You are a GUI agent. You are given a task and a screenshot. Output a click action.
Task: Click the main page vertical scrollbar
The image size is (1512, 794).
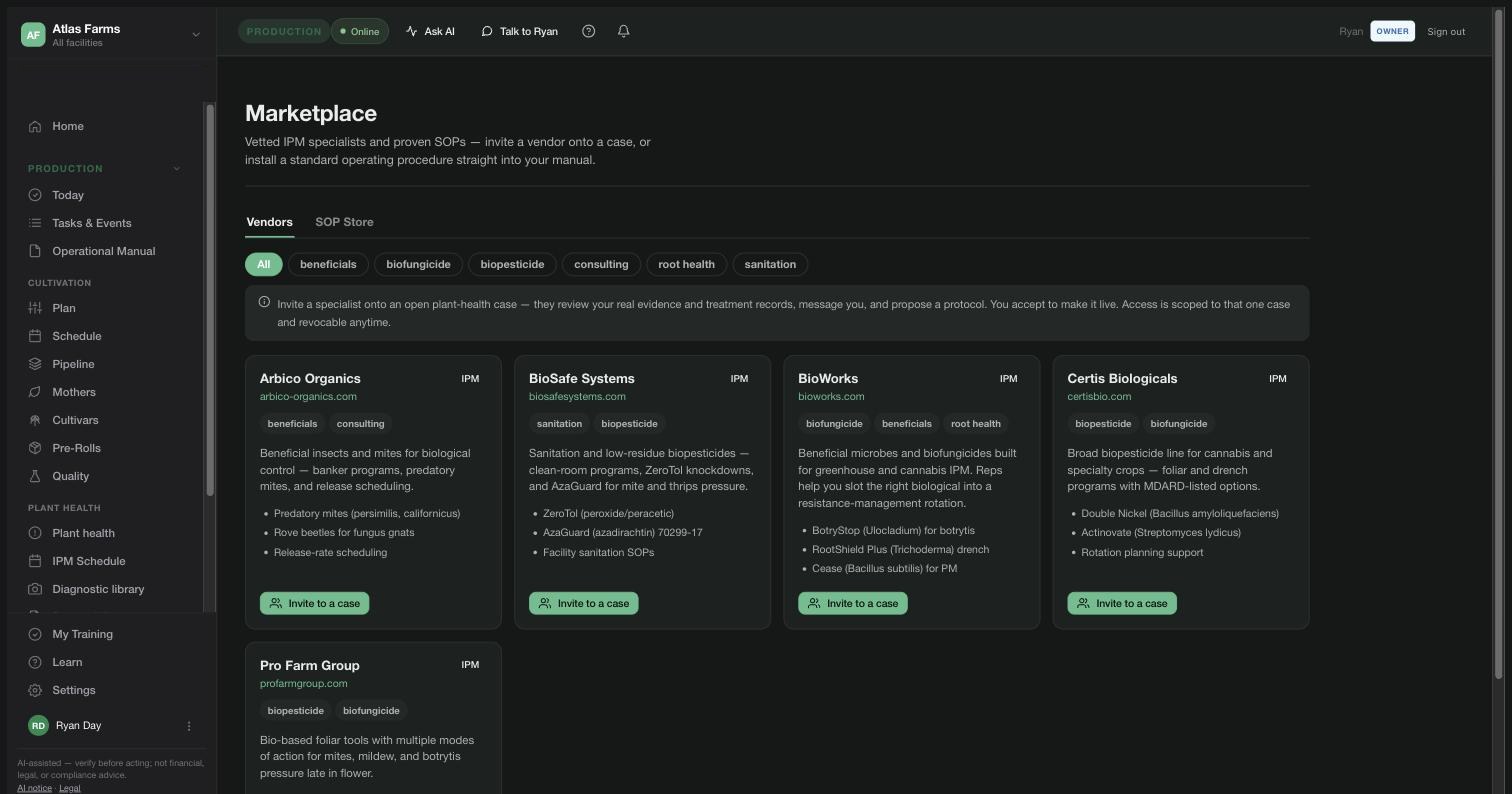1498,346
